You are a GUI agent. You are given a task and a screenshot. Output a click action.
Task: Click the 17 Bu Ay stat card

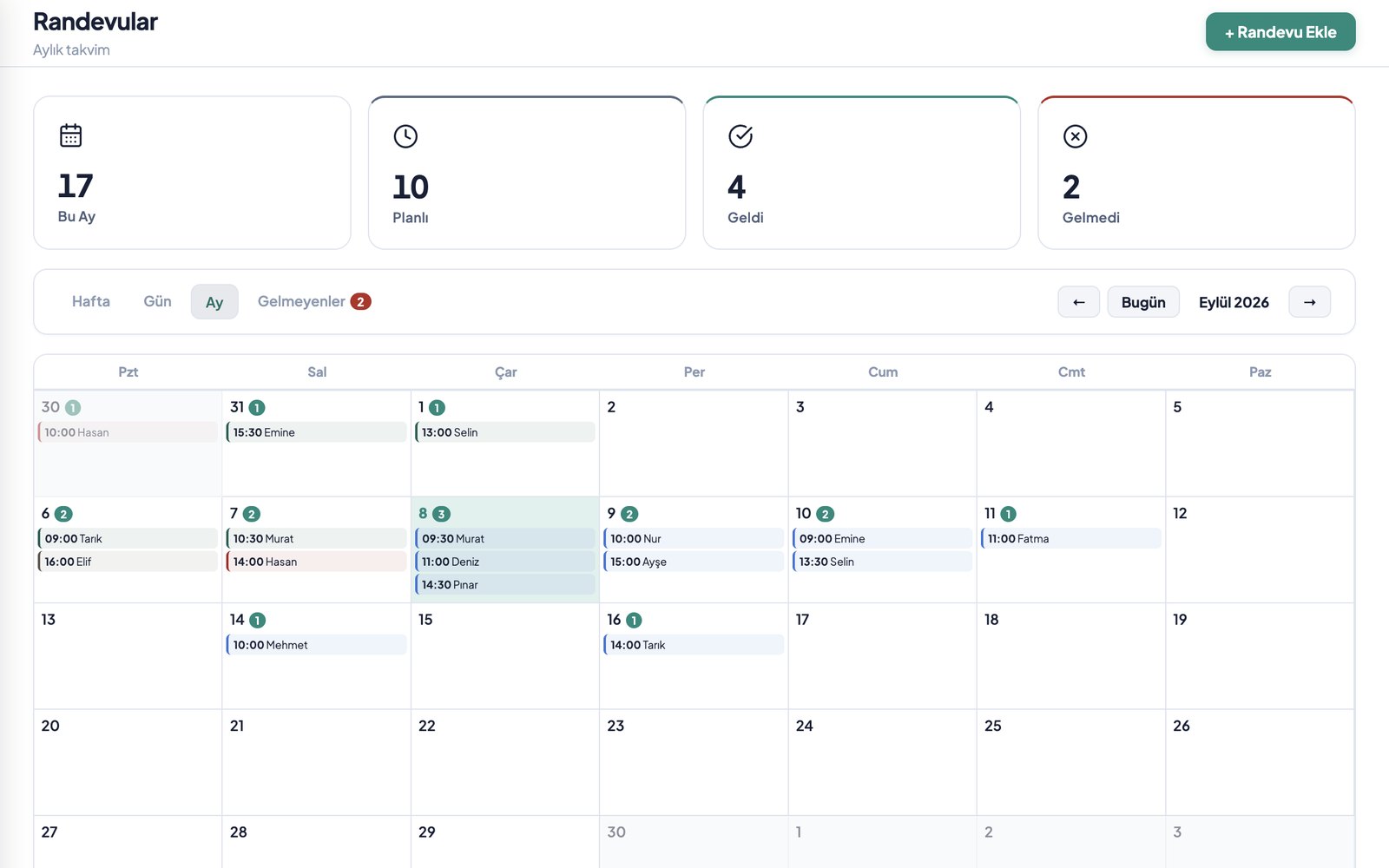point(192,173)
